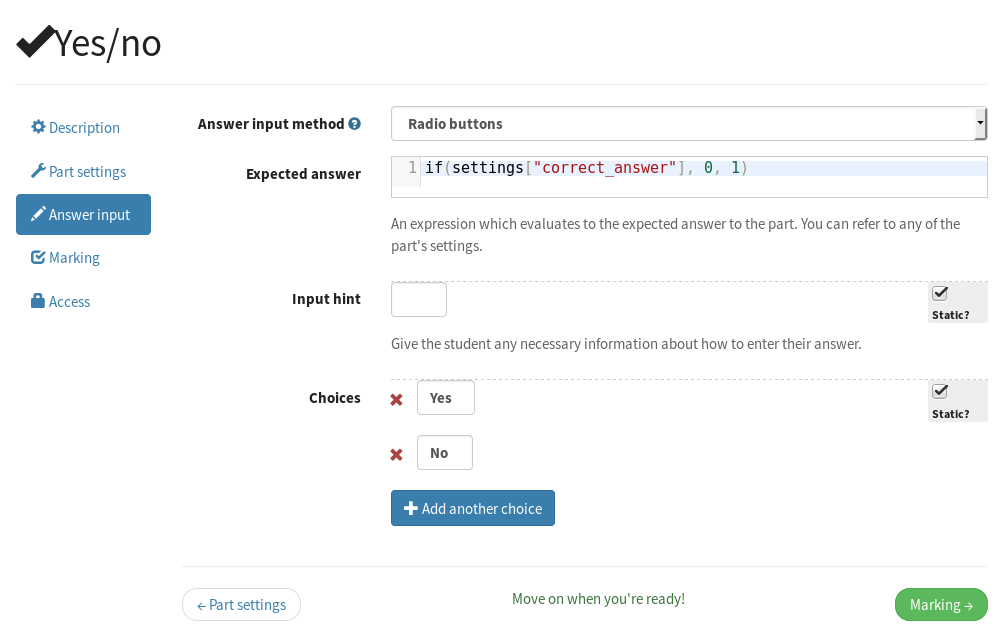Toggle the Static checkbox for Choices
Viewport: 1003px width, 642px height.
939,391
